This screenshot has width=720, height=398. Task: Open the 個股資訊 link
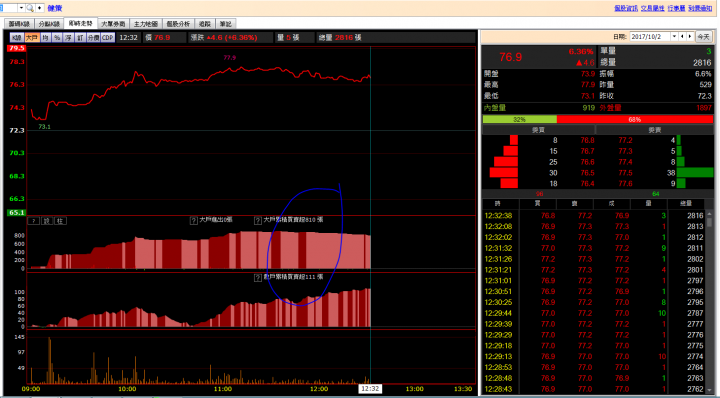tap(626, 8)
